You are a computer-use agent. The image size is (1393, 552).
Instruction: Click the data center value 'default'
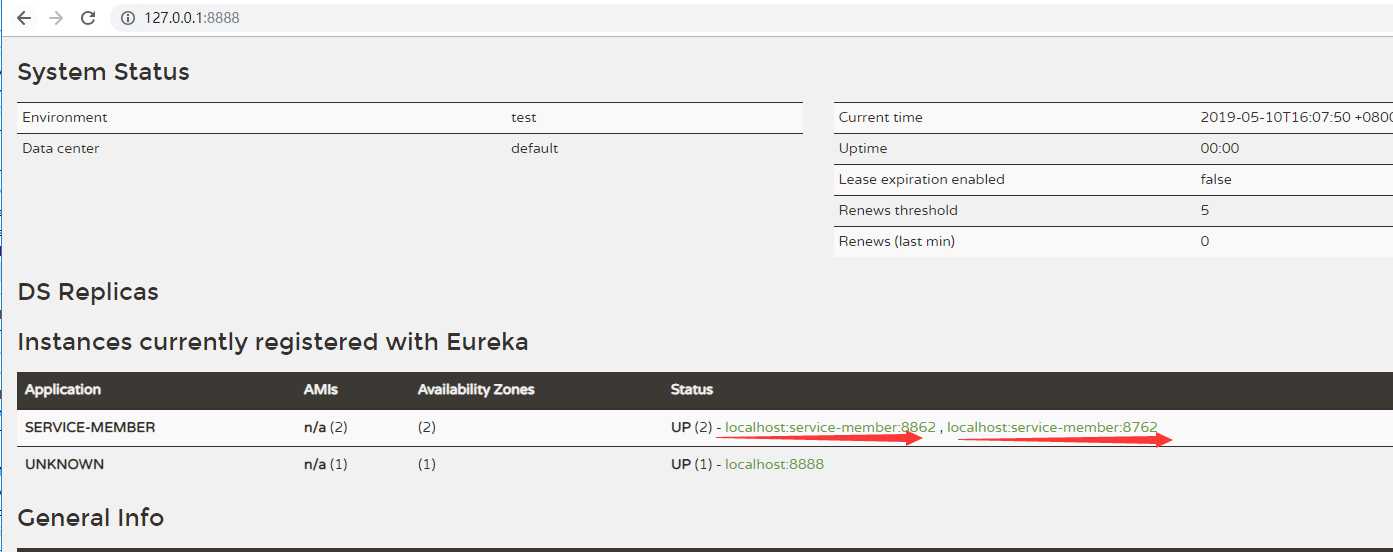coord(535,148)
